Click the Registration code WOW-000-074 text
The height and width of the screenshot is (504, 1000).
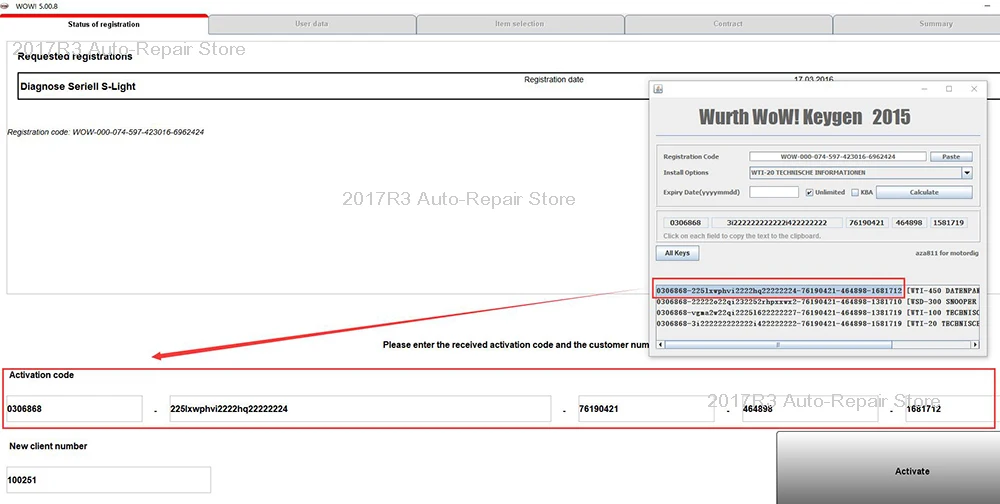point(106,132)
